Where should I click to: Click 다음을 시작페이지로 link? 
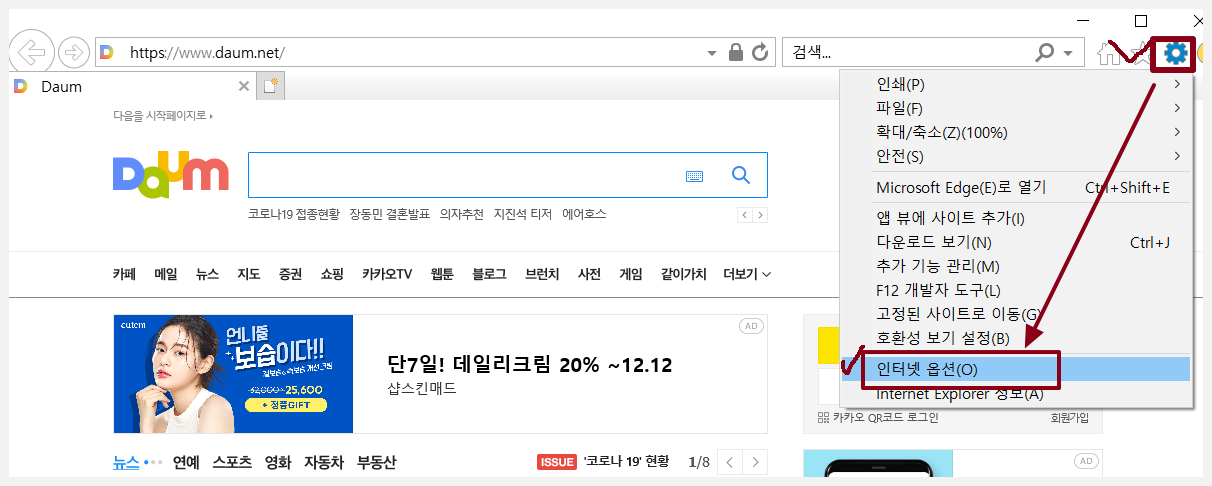pyautogui.click(x=163, y=116)
